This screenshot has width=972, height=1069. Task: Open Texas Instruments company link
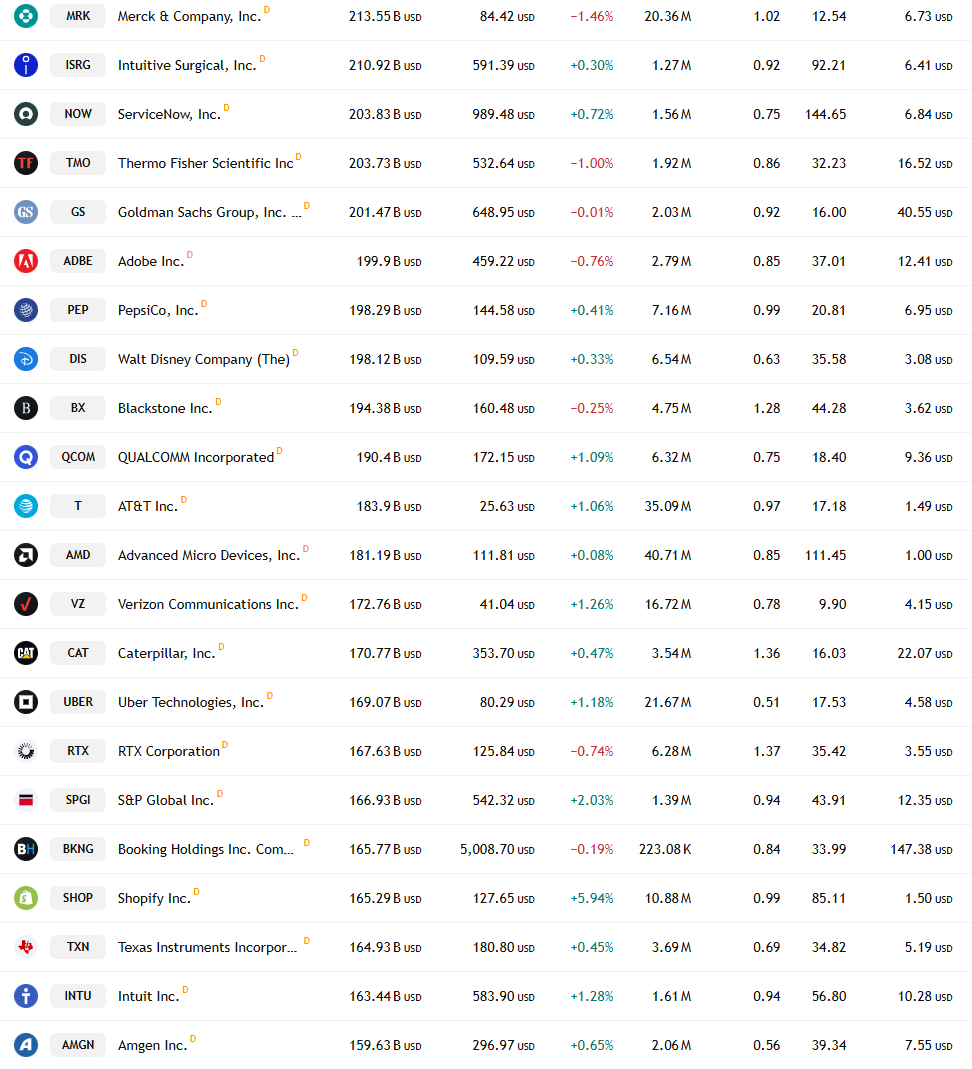pos(207,948)
